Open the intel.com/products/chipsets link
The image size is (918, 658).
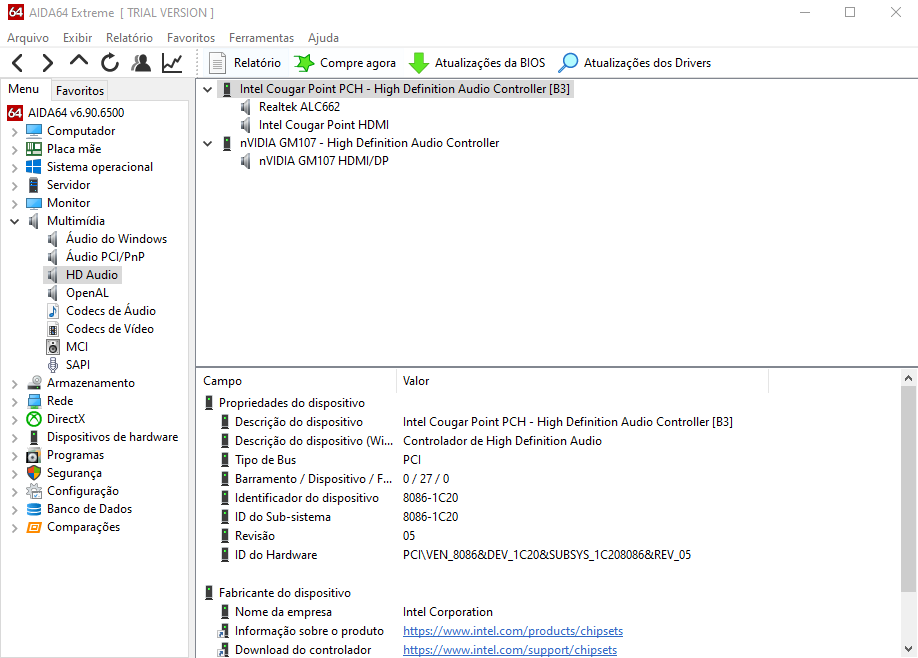coord(513,631)
